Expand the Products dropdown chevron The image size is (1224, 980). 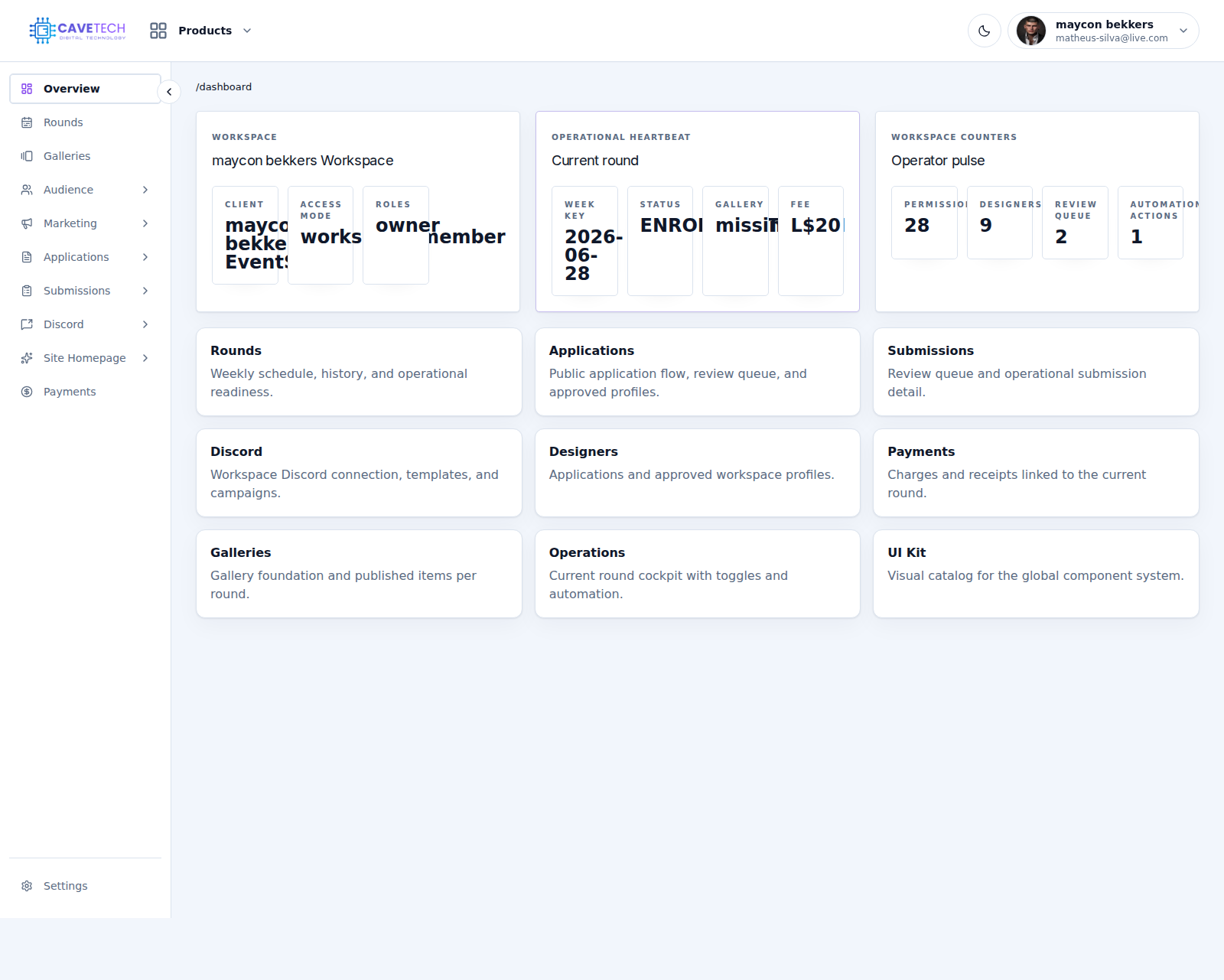pos(247,31)
